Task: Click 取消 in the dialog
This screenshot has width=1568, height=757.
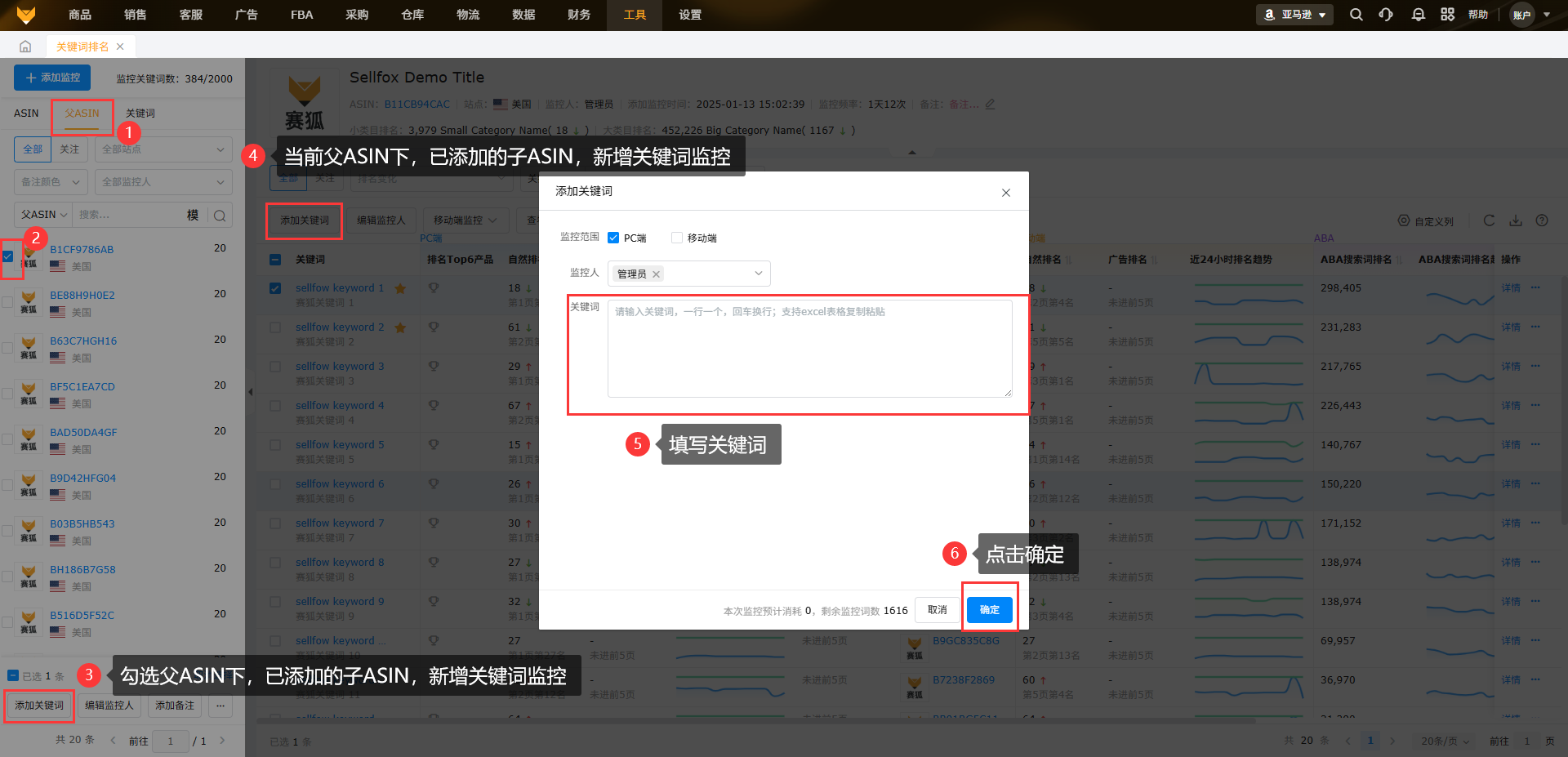Action: (x=938, y=610)
